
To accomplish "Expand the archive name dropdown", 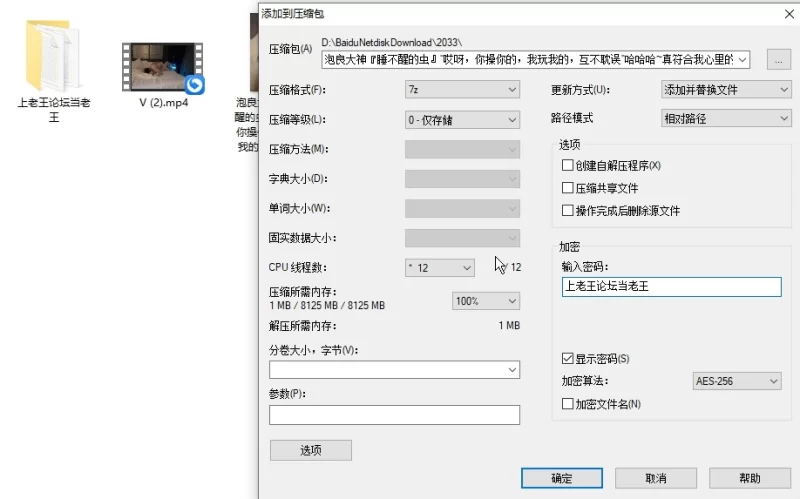I will click(742, 60).
